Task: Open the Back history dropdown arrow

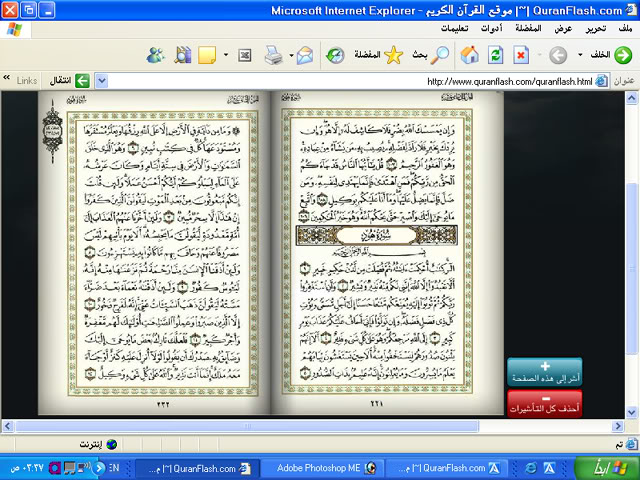Action: tap(580, 55)
